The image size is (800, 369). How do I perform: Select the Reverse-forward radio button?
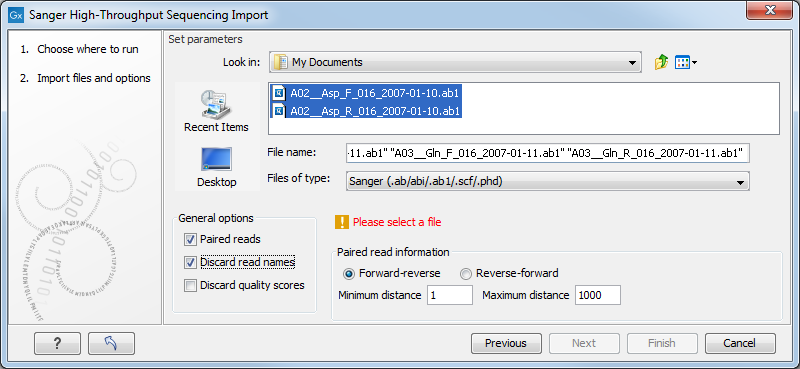466,274
